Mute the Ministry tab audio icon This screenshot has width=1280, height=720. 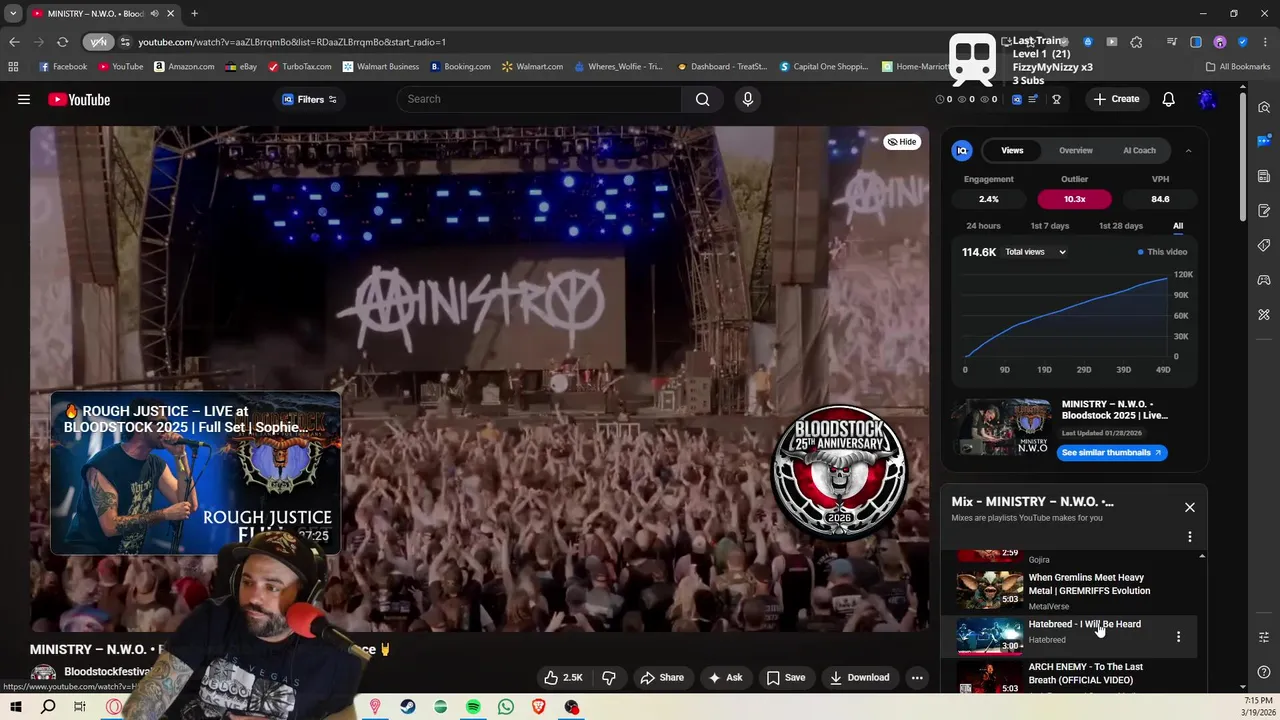click(154, 13)
